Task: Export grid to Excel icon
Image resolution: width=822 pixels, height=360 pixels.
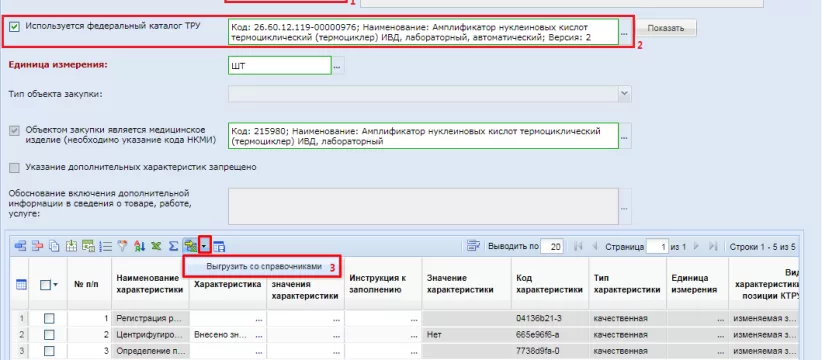Action: coord(156,246)
